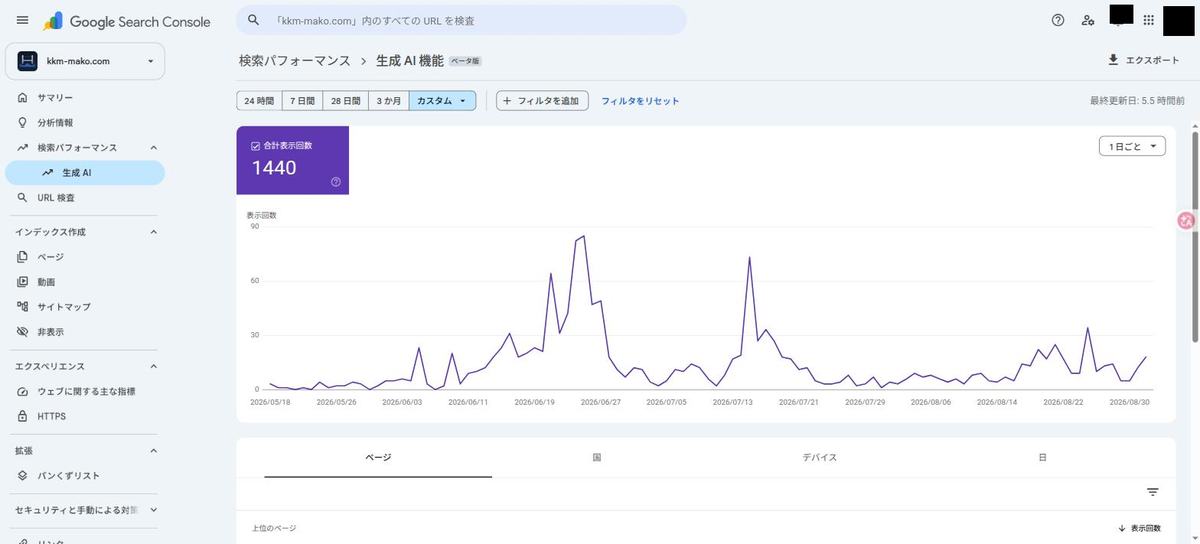The height and width of the screenshot is (544, 1200).
Task: Collapse the 拡張 section
Action: [x=153, y=451]
